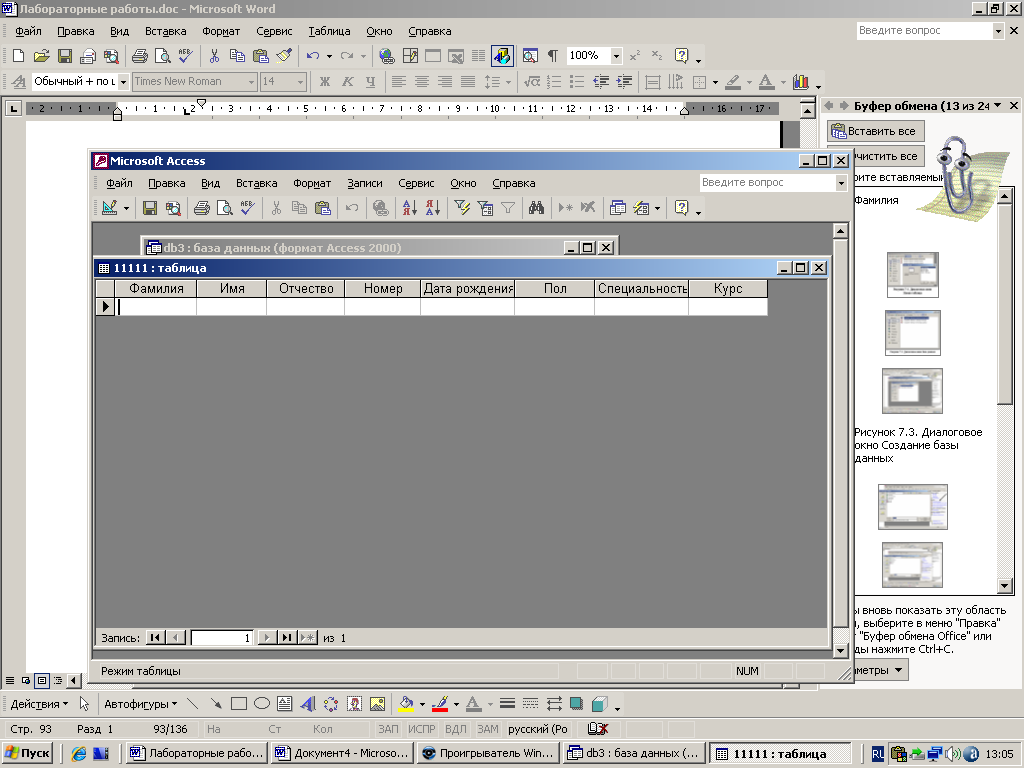Select the Oval tool in Drawing toolbar
Screen dimensions: 1024x768
tap(261, 704)
